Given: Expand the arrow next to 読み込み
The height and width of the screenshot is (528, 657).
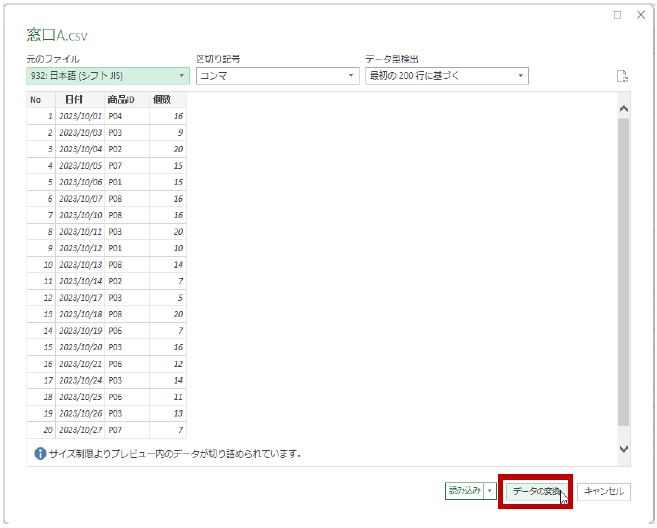Looking at the screenshot, I should click(x=490, y=491).
